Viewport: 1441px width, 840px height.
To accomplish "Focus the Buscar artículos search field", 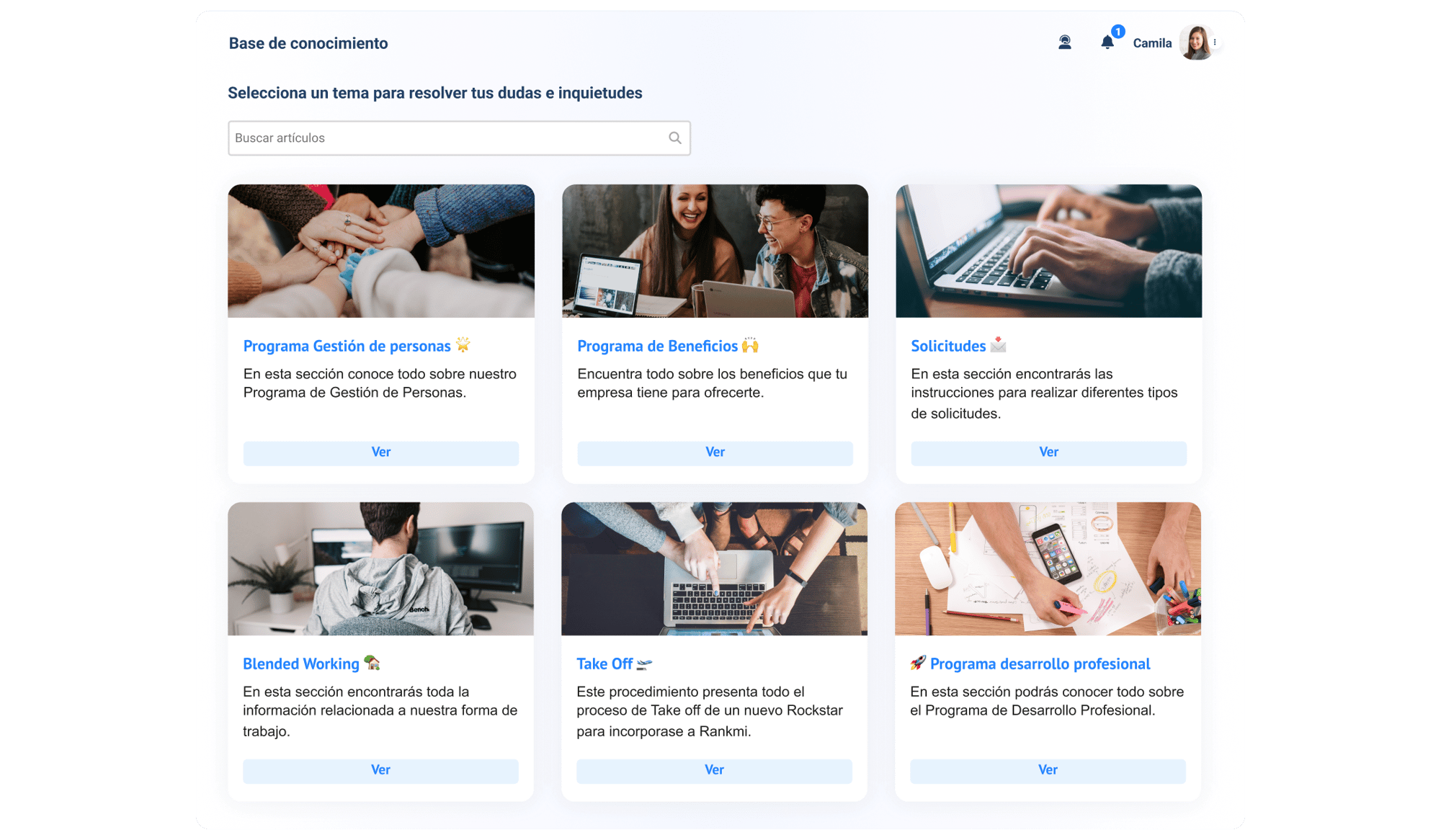I will pyautogui.click(x=447, y=138).
